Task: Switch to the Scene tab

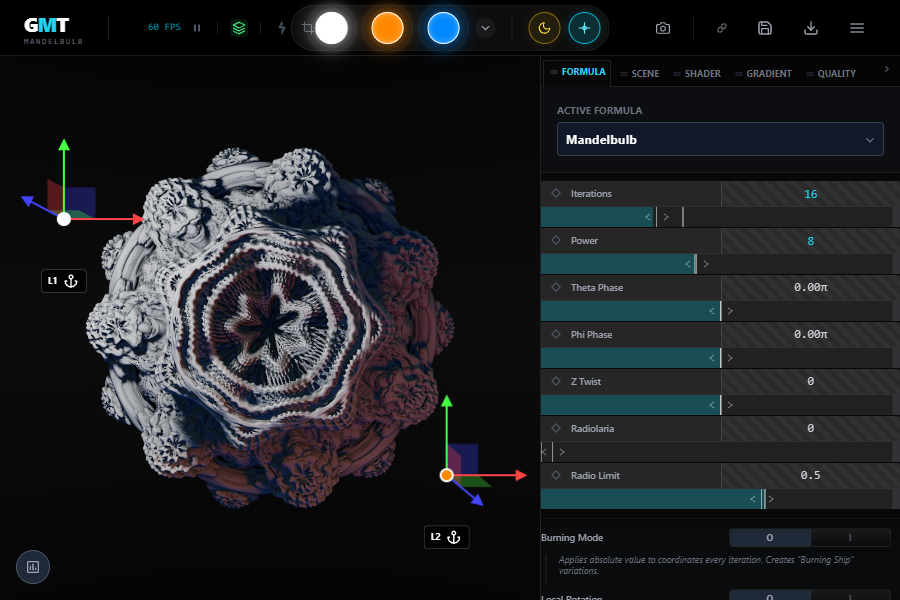Action: click(639, 73)
